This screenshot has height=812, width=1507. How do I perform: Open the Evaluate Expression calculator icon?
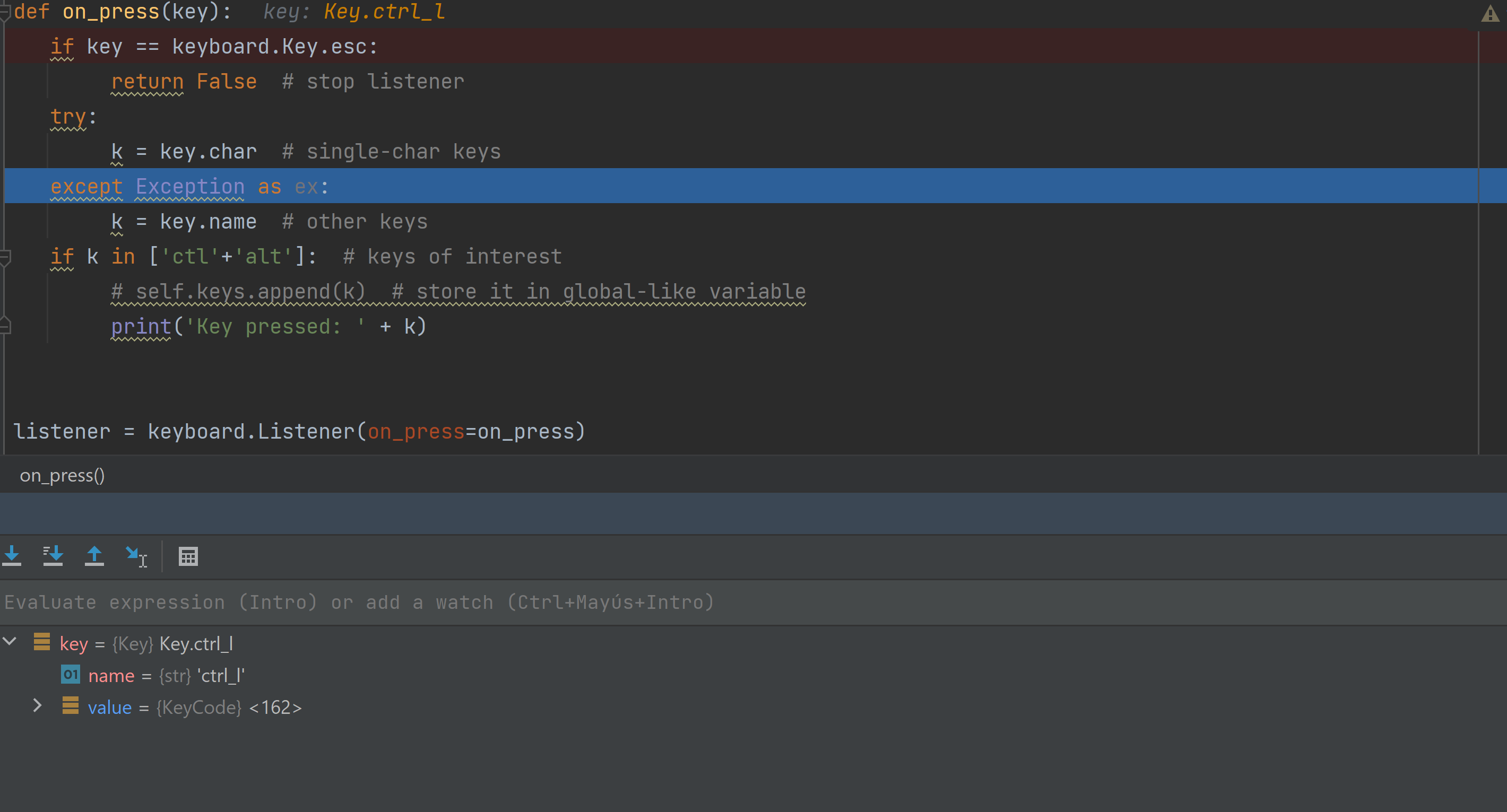point(188,556)
